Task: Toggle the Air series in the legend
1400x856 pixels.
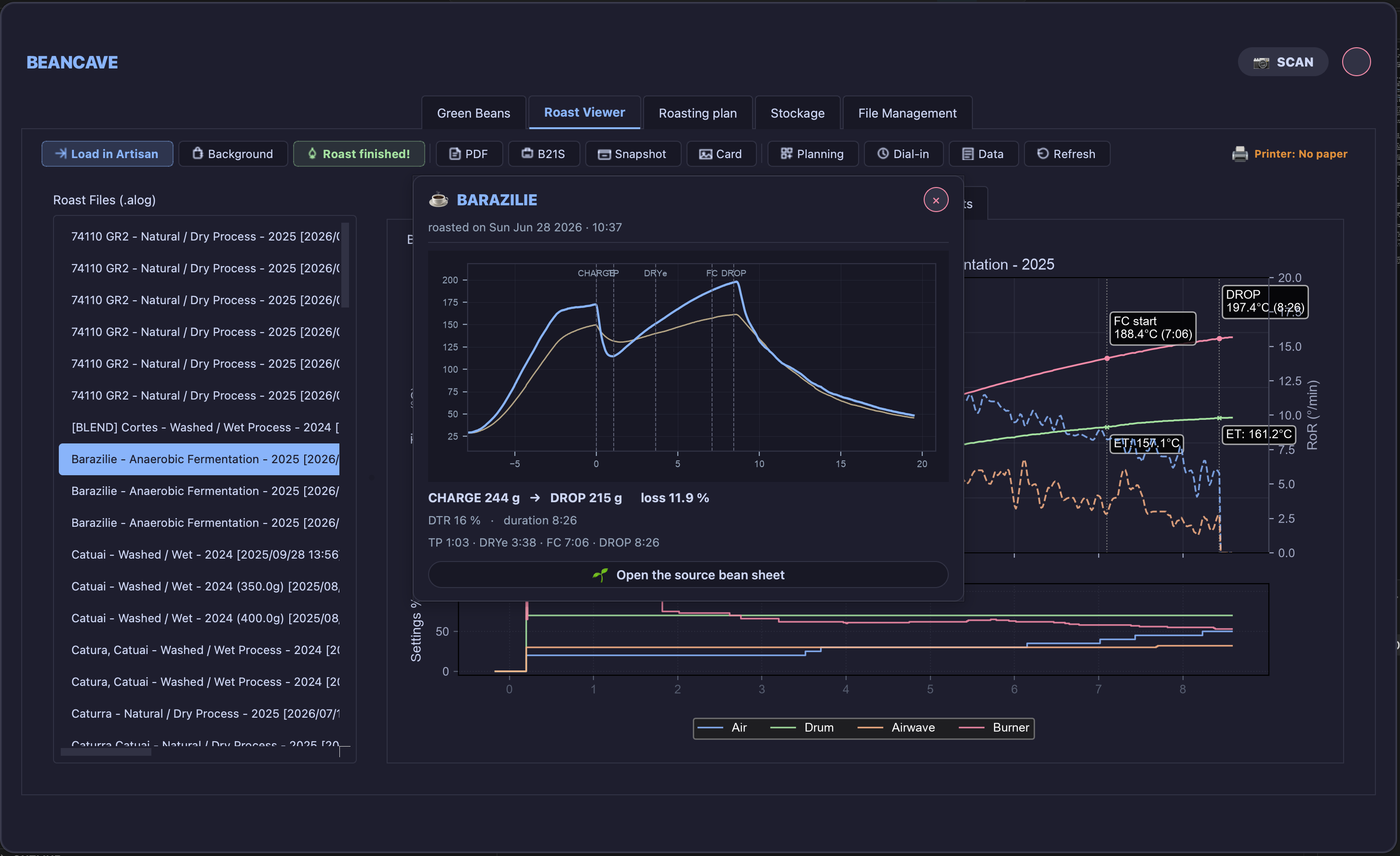Action: point(722,728)
